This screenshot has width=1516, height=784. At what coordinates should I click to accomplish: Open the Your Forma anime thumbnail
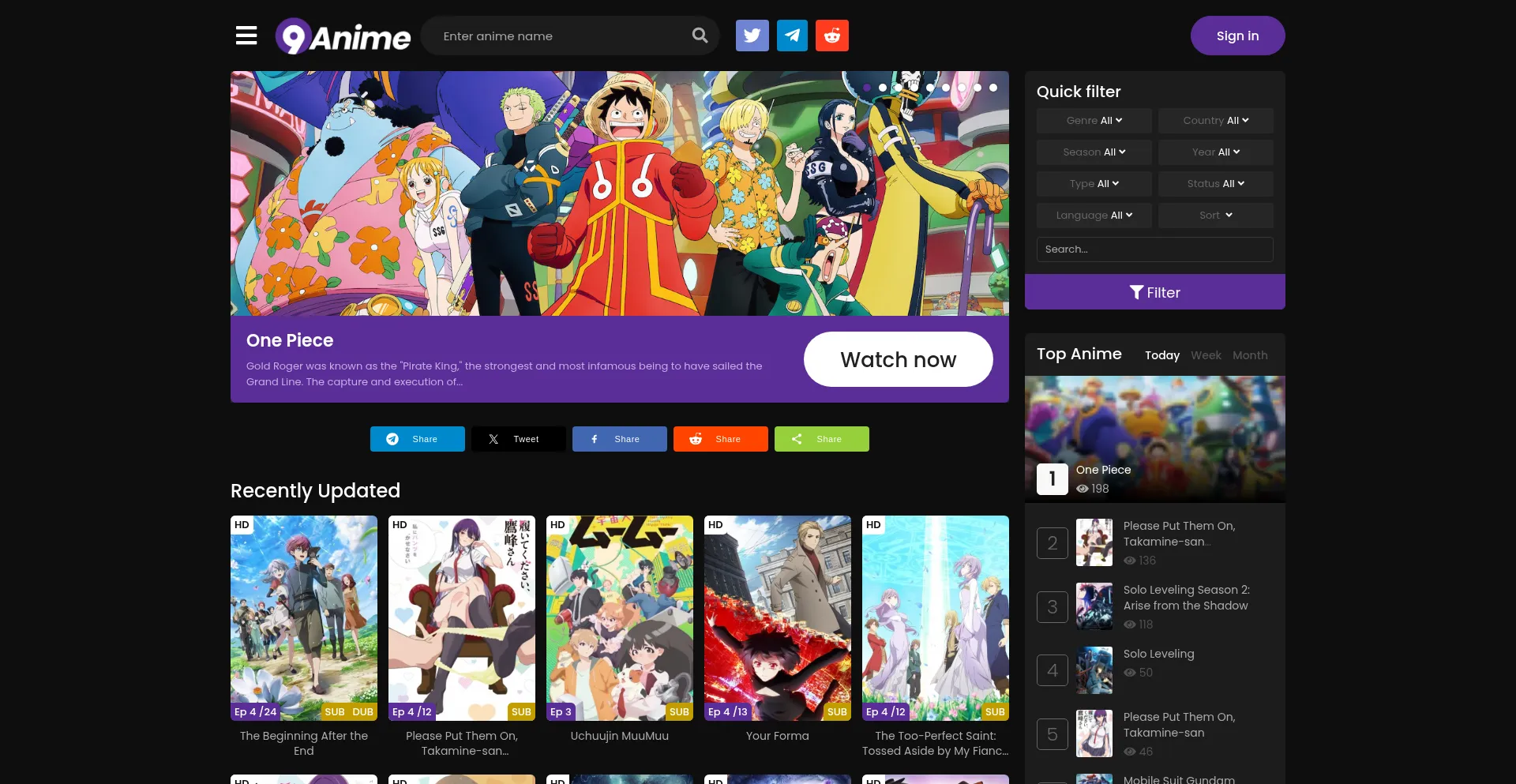coord(777,617)
